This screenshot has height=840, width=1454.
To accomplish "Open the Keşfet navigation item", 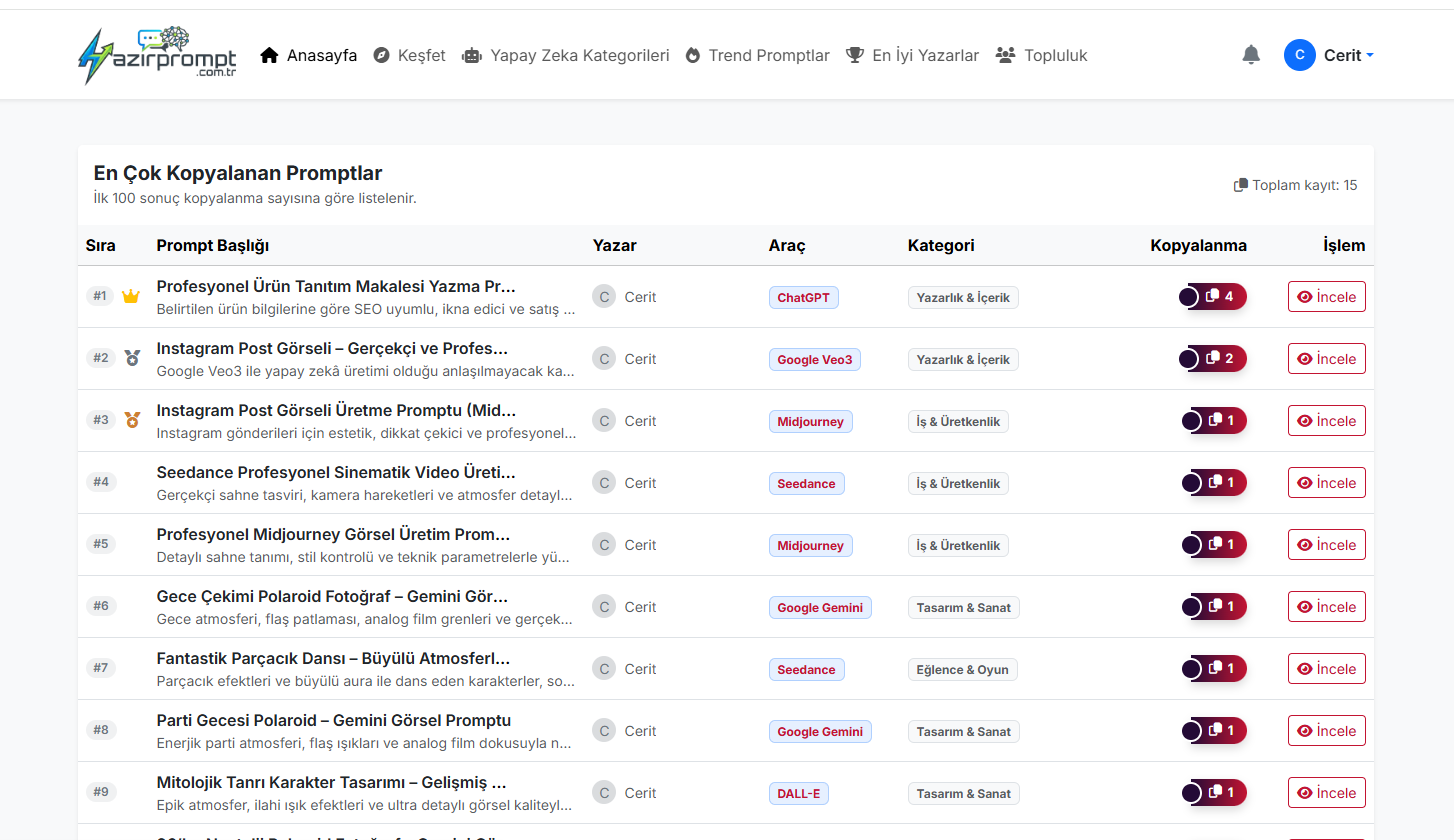I will [x=409, y=55].
